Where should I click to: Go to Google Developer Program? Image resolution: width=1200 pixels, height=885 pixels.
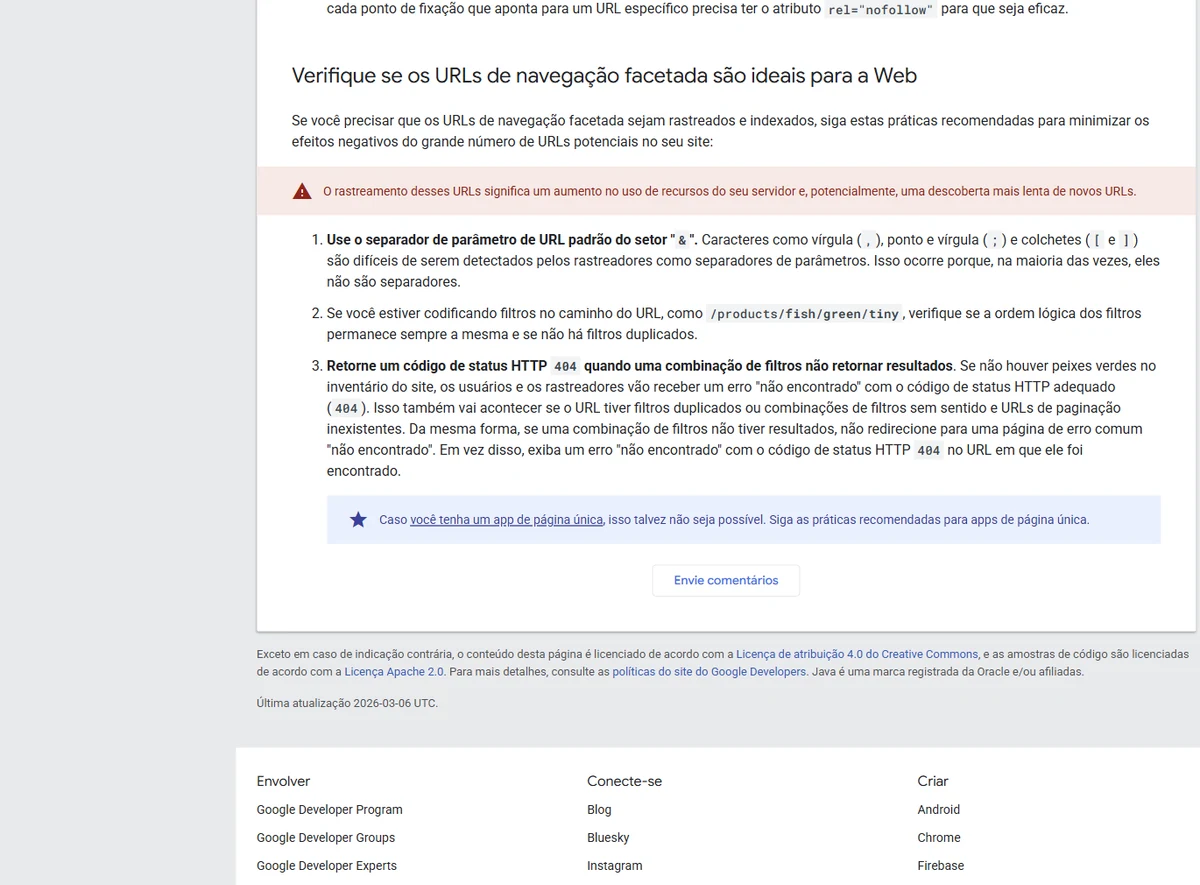[x=329, y=810]
